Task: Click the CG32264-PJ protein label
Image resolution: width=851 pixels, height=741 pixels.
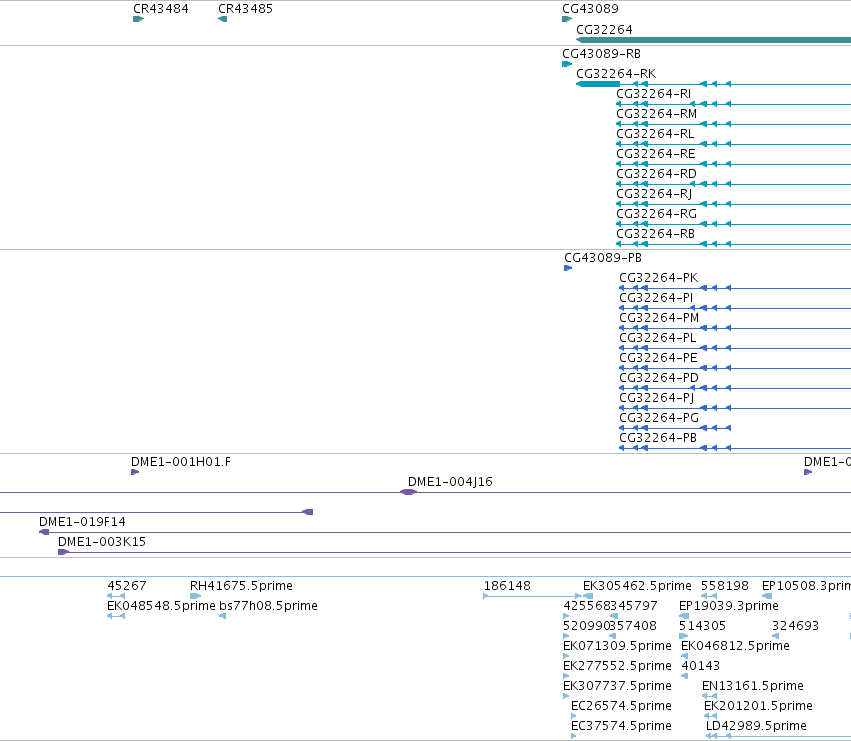Action: point(657,398)
